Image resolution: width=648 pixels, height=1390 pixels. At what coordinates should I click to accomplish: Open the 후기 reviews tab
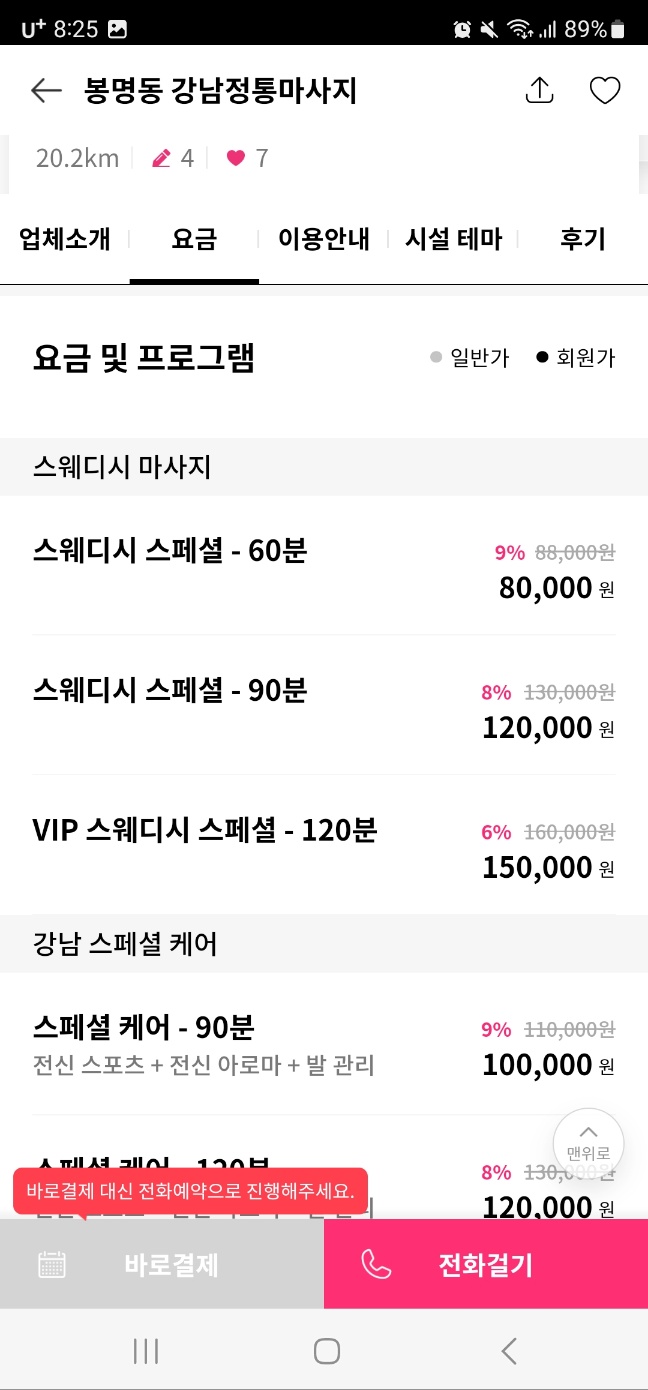[x=583, y=240]
